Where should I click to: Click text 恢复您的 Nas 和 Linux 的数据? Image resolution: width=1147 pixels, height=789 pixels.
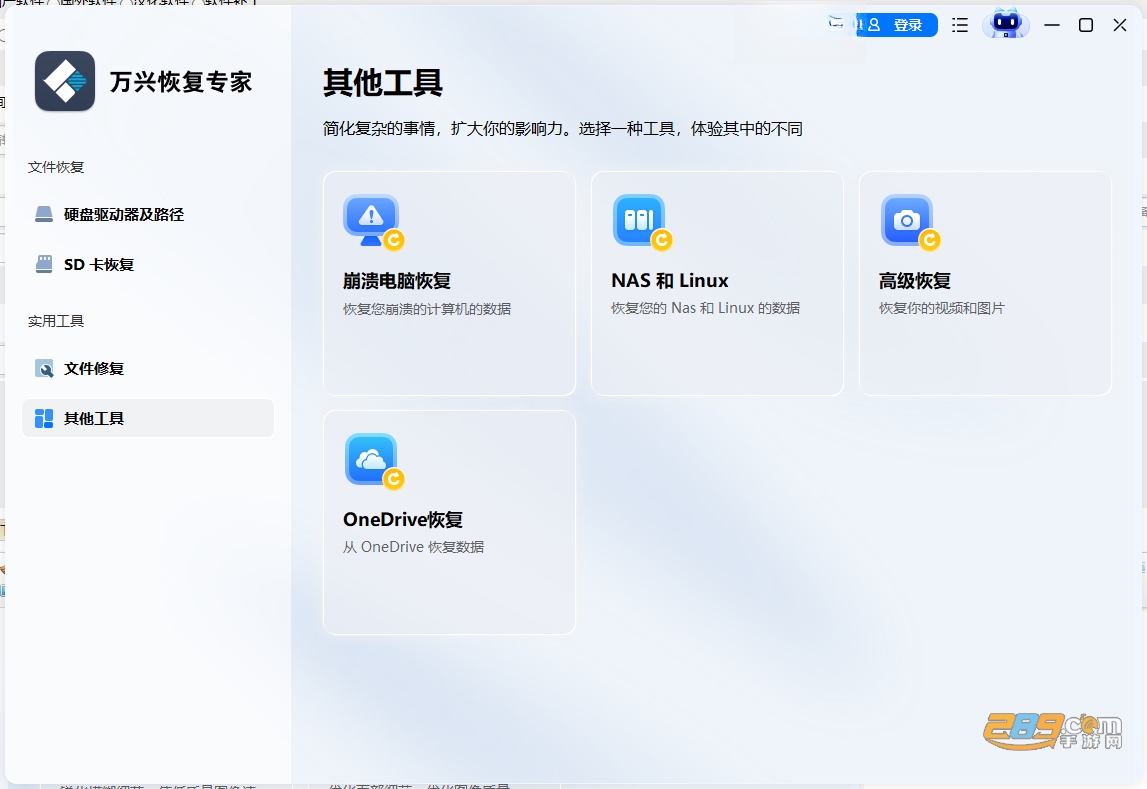point(705,308)
